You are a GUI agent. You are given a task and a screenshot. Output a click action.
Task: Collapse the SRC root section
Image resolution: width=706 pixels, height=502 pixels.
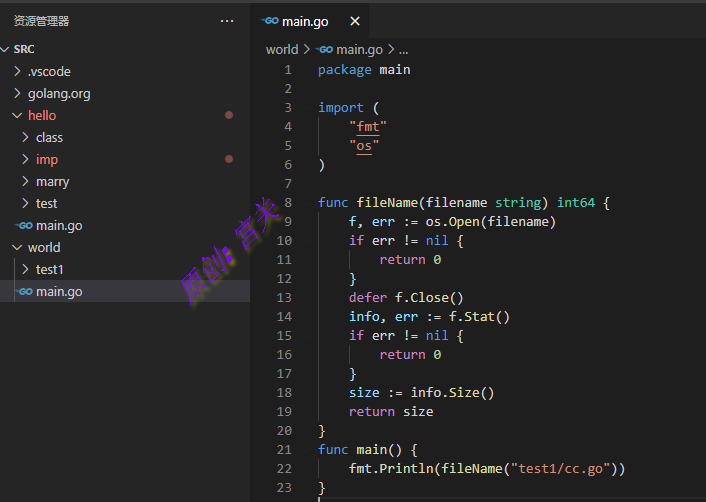click(6, 49)
